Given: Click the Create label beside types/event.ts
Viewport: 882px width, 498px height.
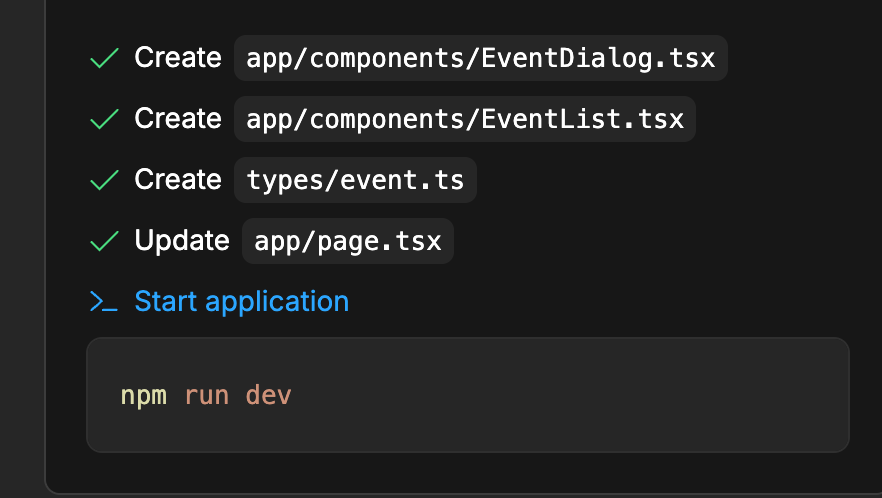Looking at the screenshot, I should click(178, 180).
